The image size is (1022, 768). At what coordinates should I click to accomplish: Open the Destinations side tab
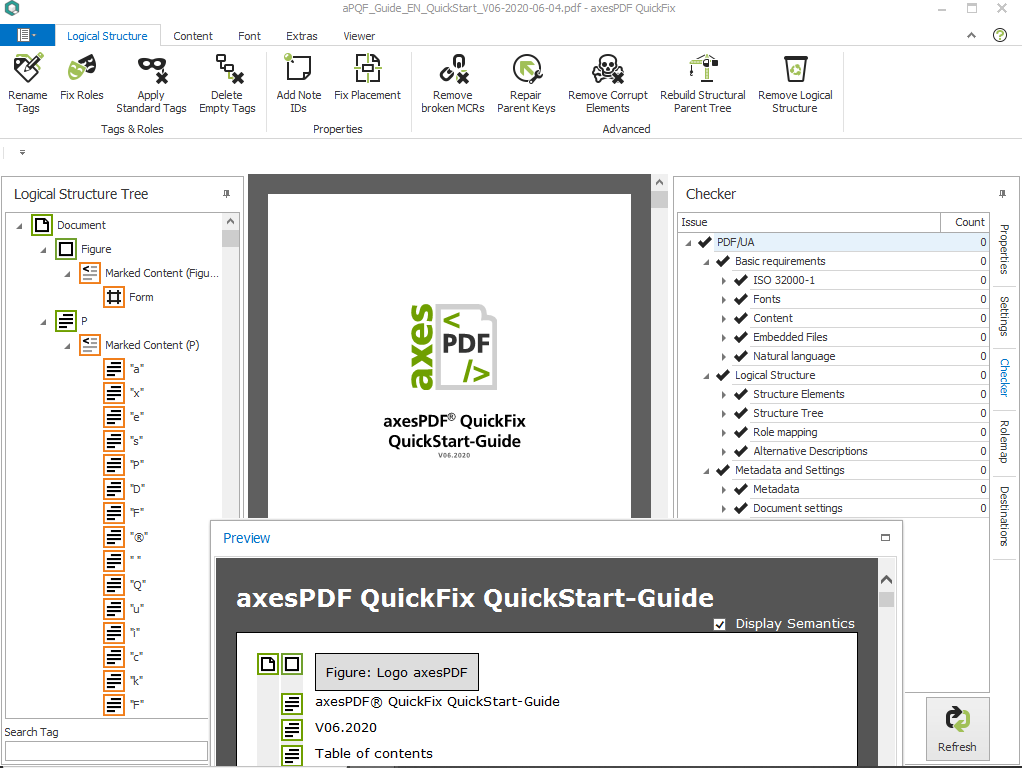point(1004,516)
